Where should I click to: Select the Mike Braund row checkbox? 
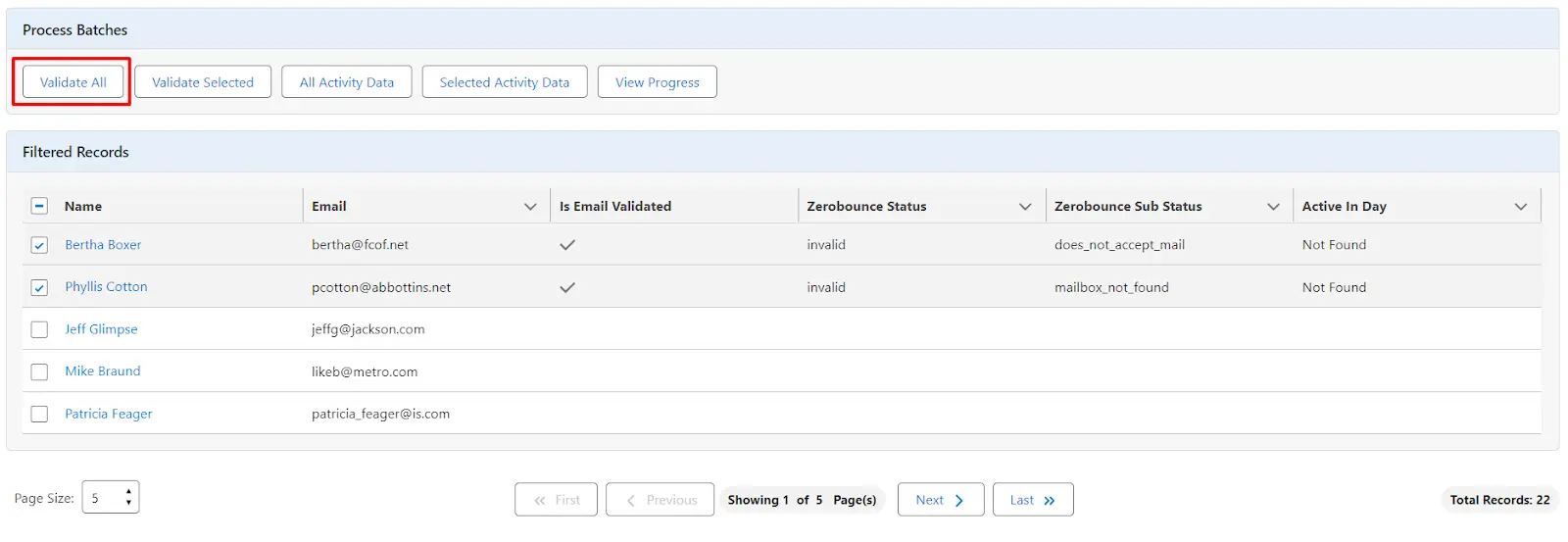coord(39,371)
